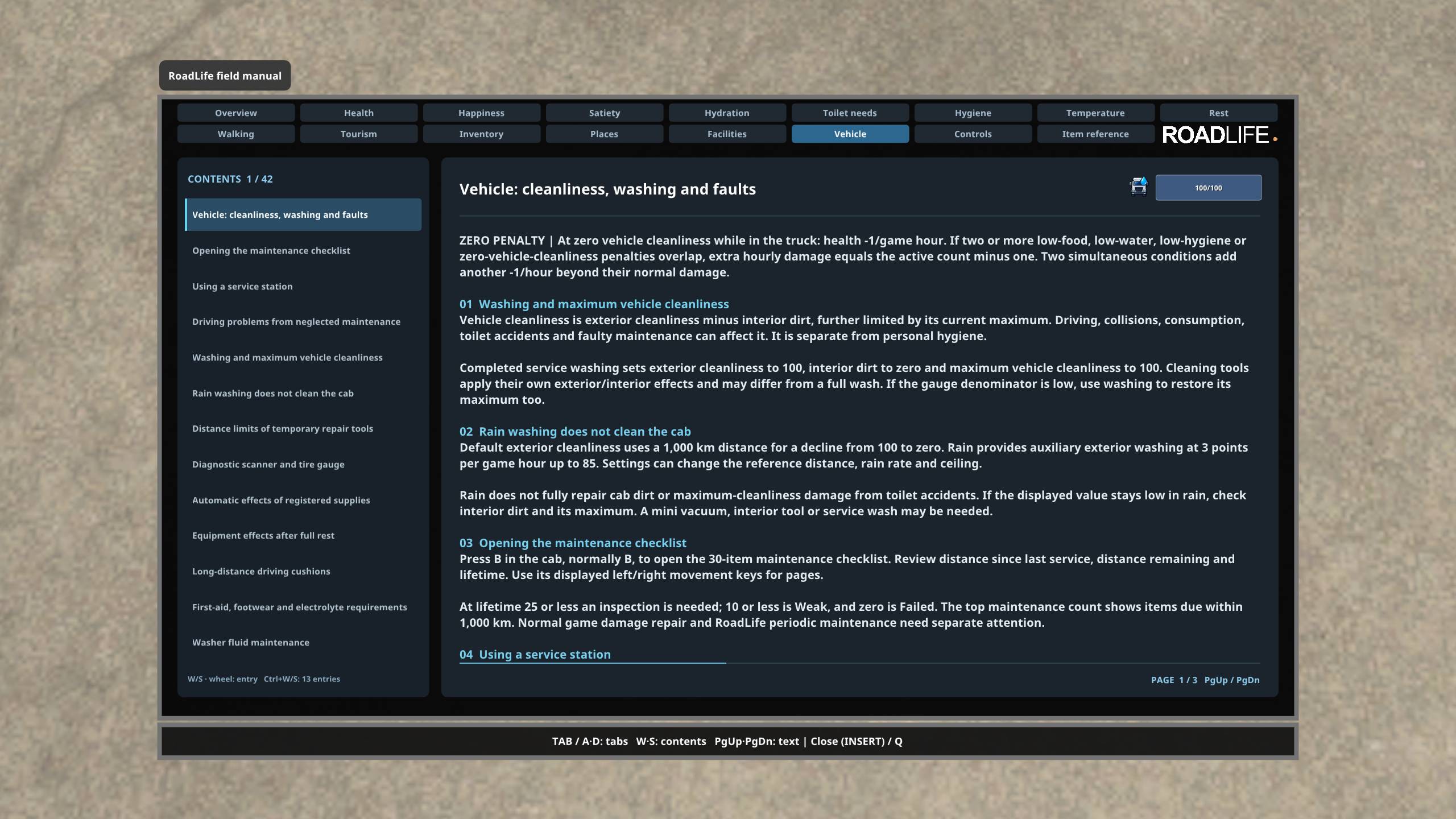
Task: Click the 100/100 vehicle cleanliness gauge
Action: 1208,188
